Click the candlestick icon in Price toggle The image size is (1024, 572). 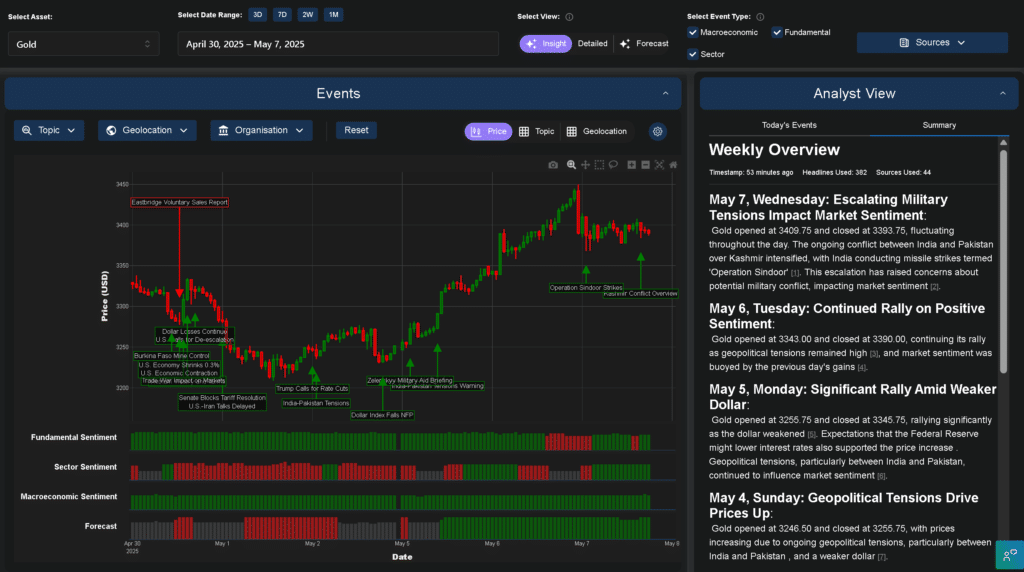tap(476, 131)
